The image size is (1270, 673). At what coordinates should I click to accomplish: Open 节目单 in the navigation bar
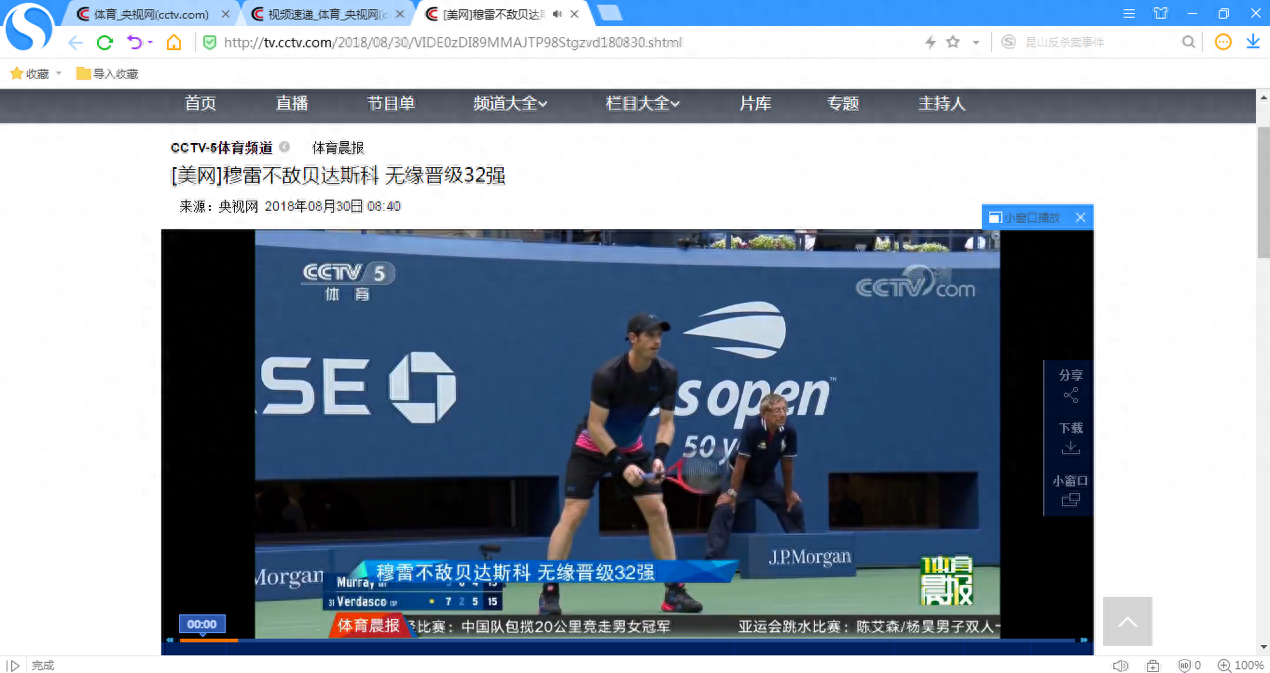(x=391, y=103)
